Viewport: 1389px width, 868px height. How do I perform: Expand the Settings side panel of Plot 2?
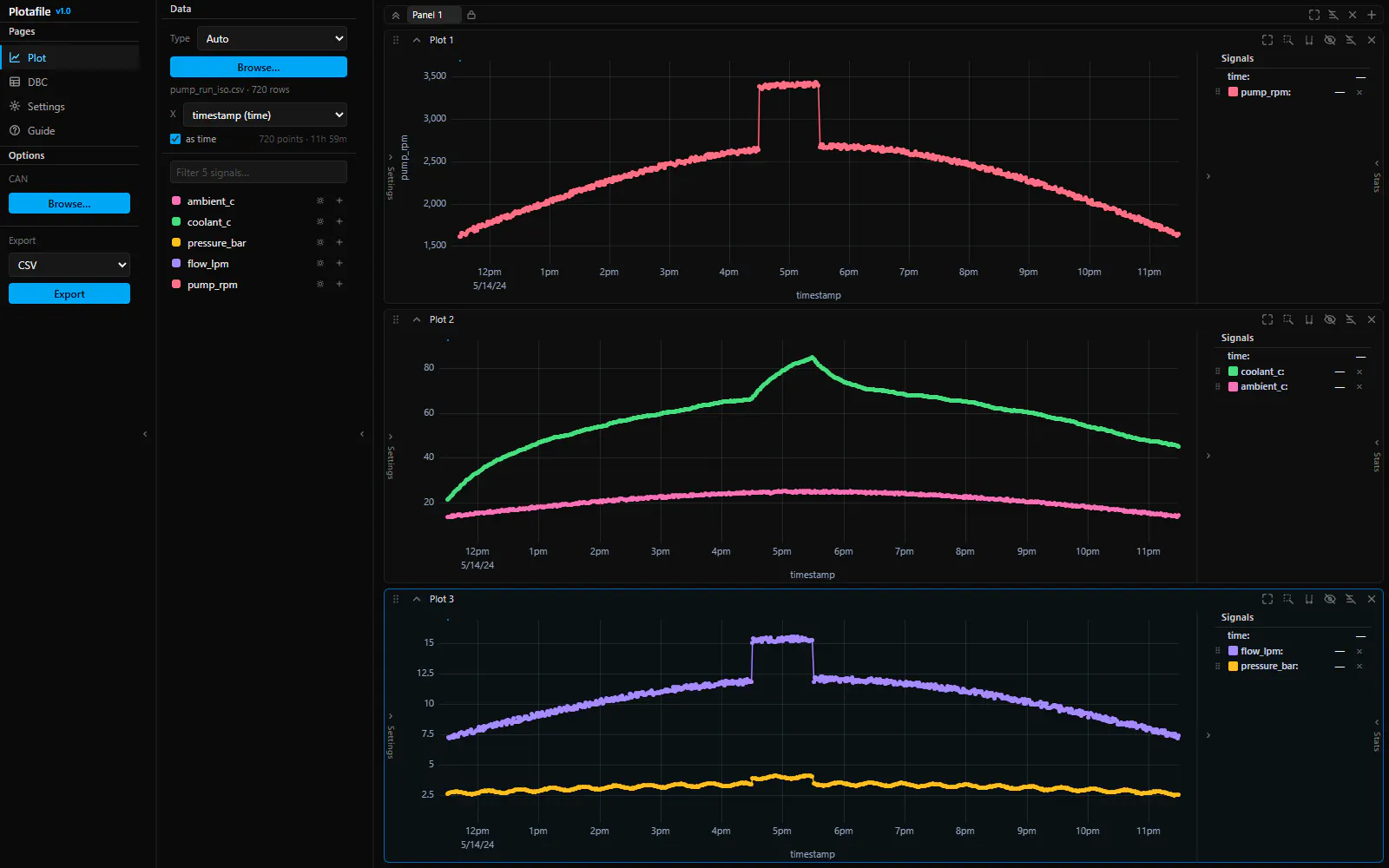(391, 456)
